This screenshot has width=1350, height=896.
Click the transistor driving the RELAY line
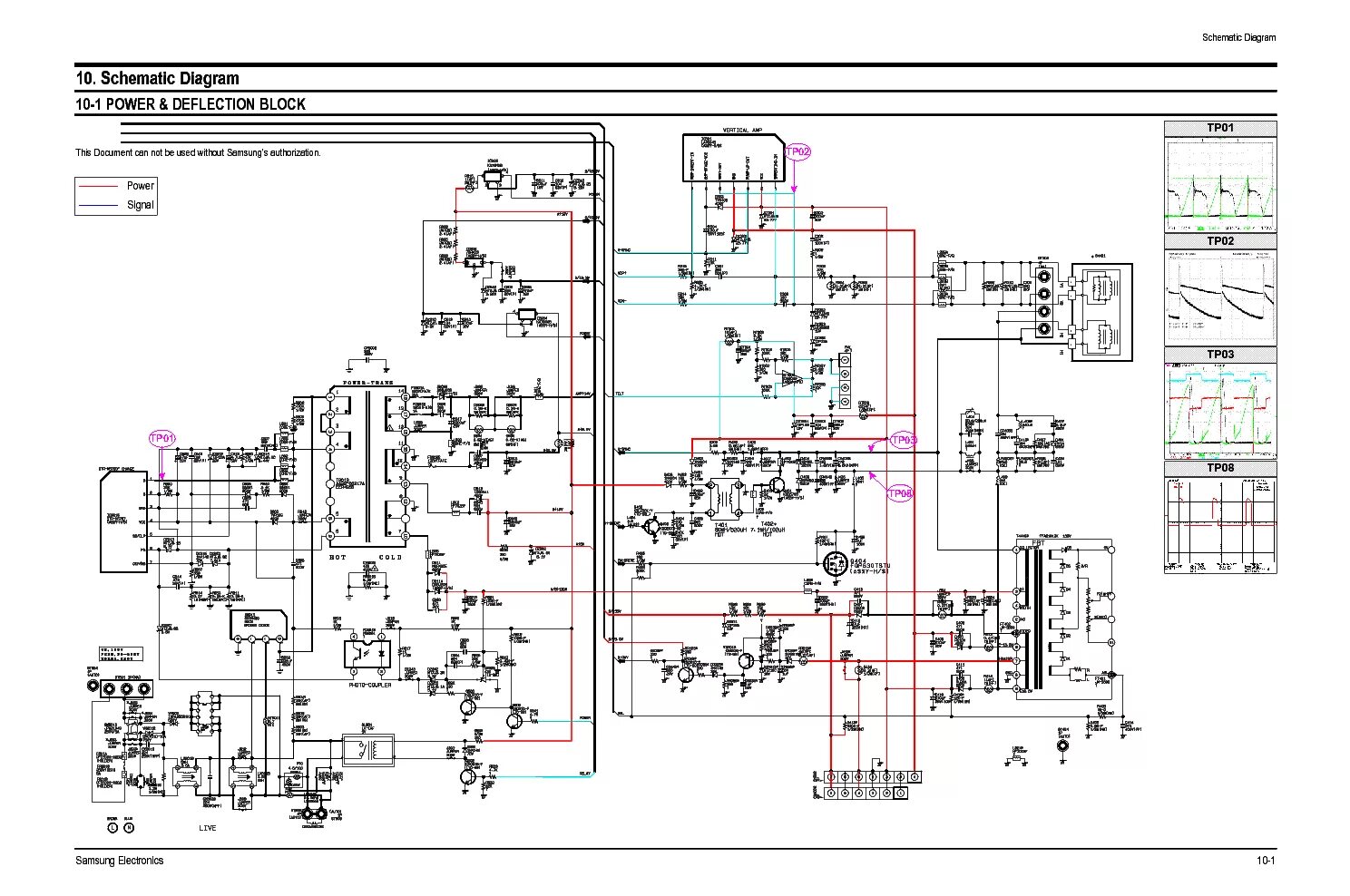point(468,776)
